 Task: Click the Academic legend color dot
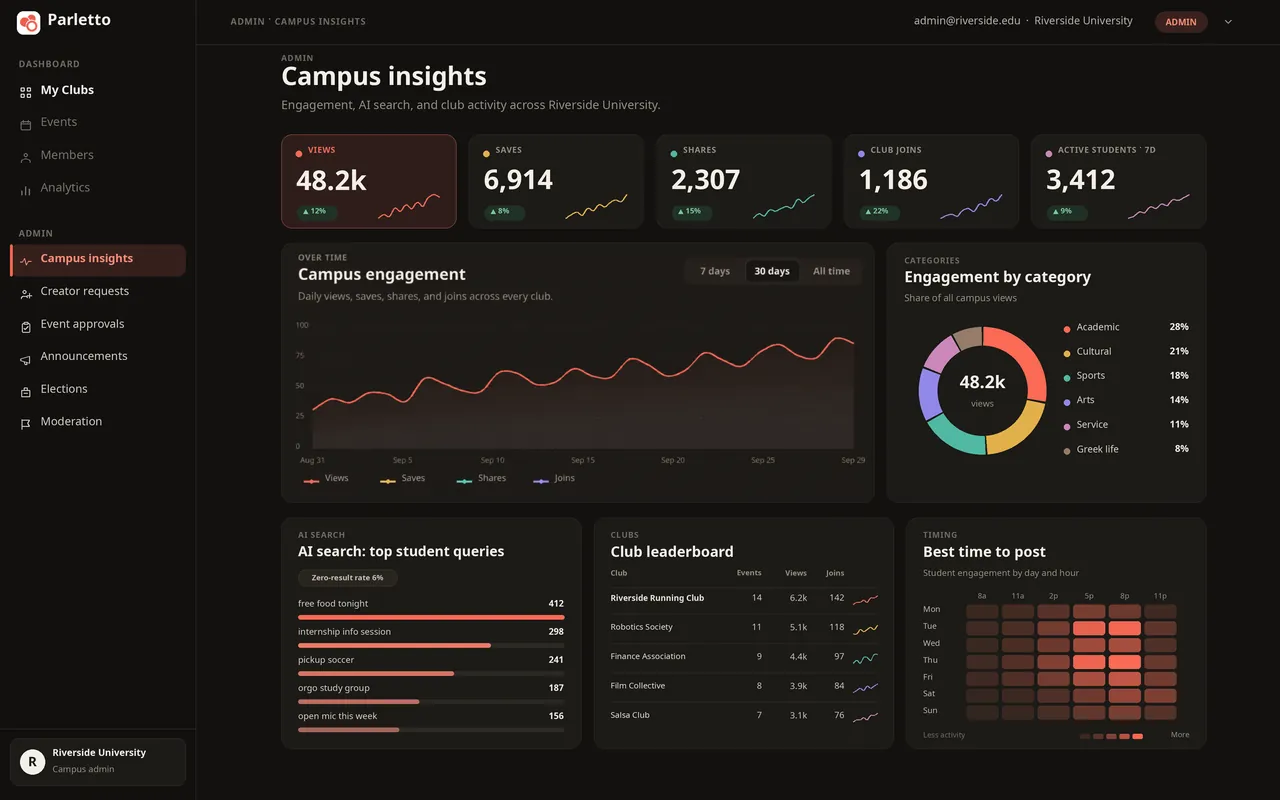tap(1067, 328)
